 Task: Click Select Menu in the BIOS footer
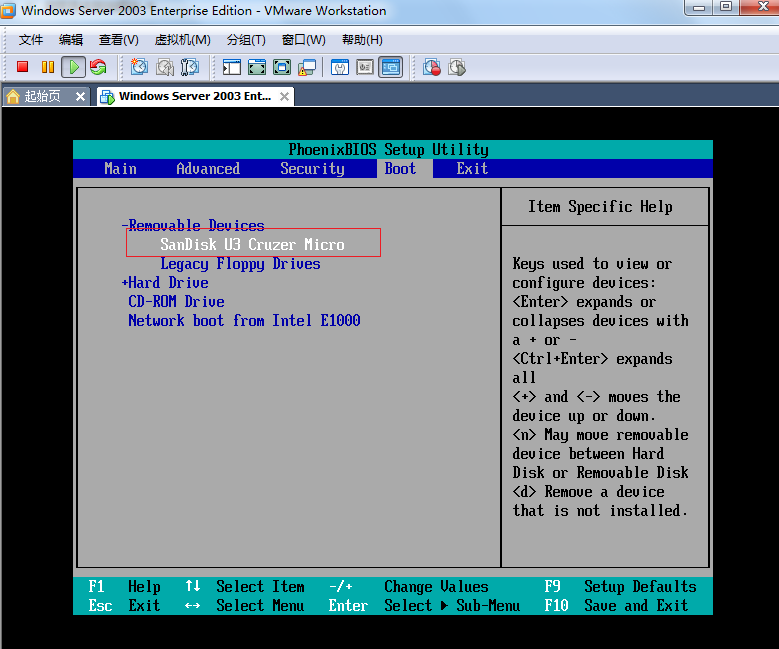[x=260, y=606]
